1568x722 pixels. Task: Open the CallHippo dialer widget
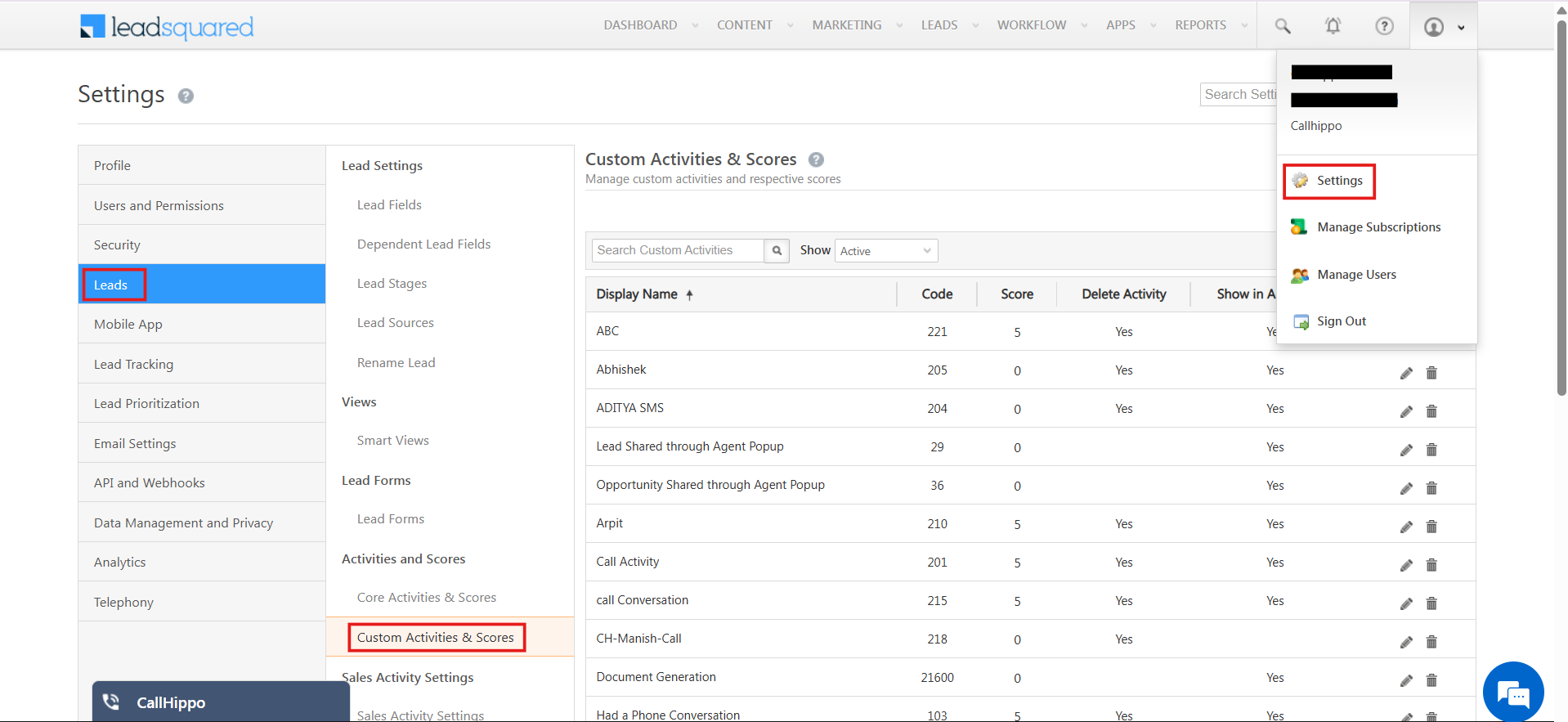tap(221, 702)
